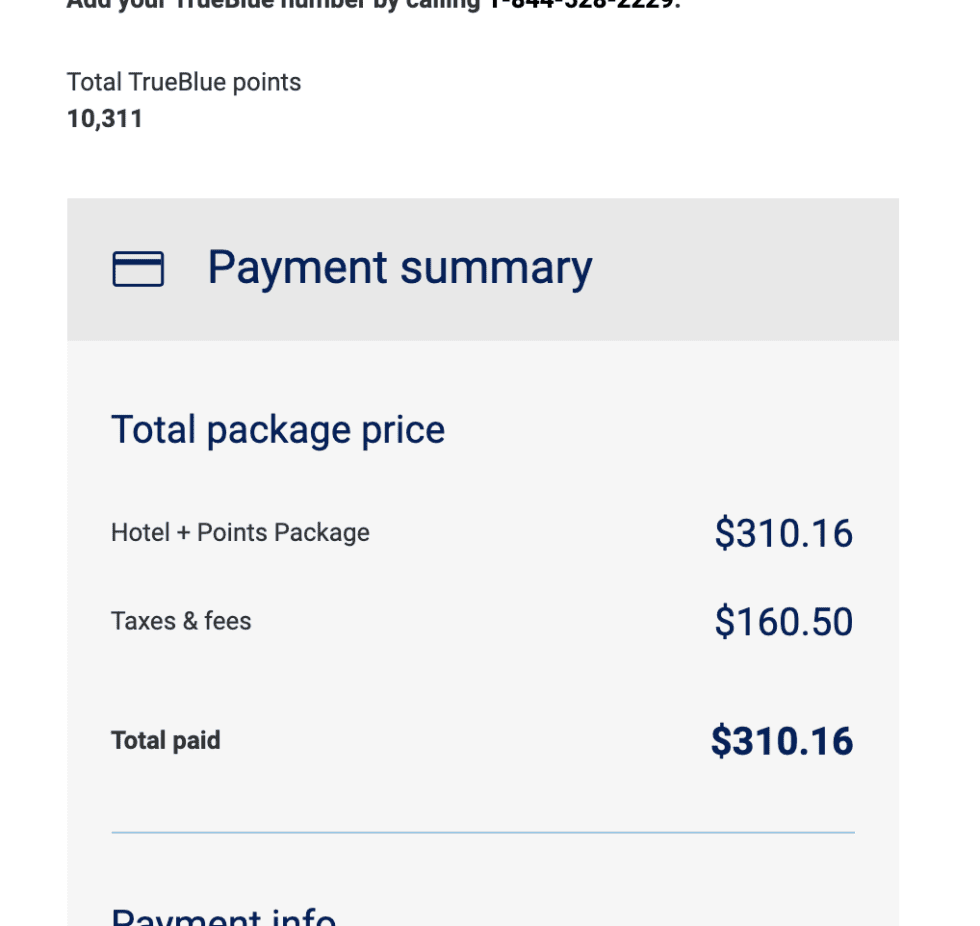This screenshot has width=980, height=926.
Task: Click the bold Total paid label
Action: 166,741
